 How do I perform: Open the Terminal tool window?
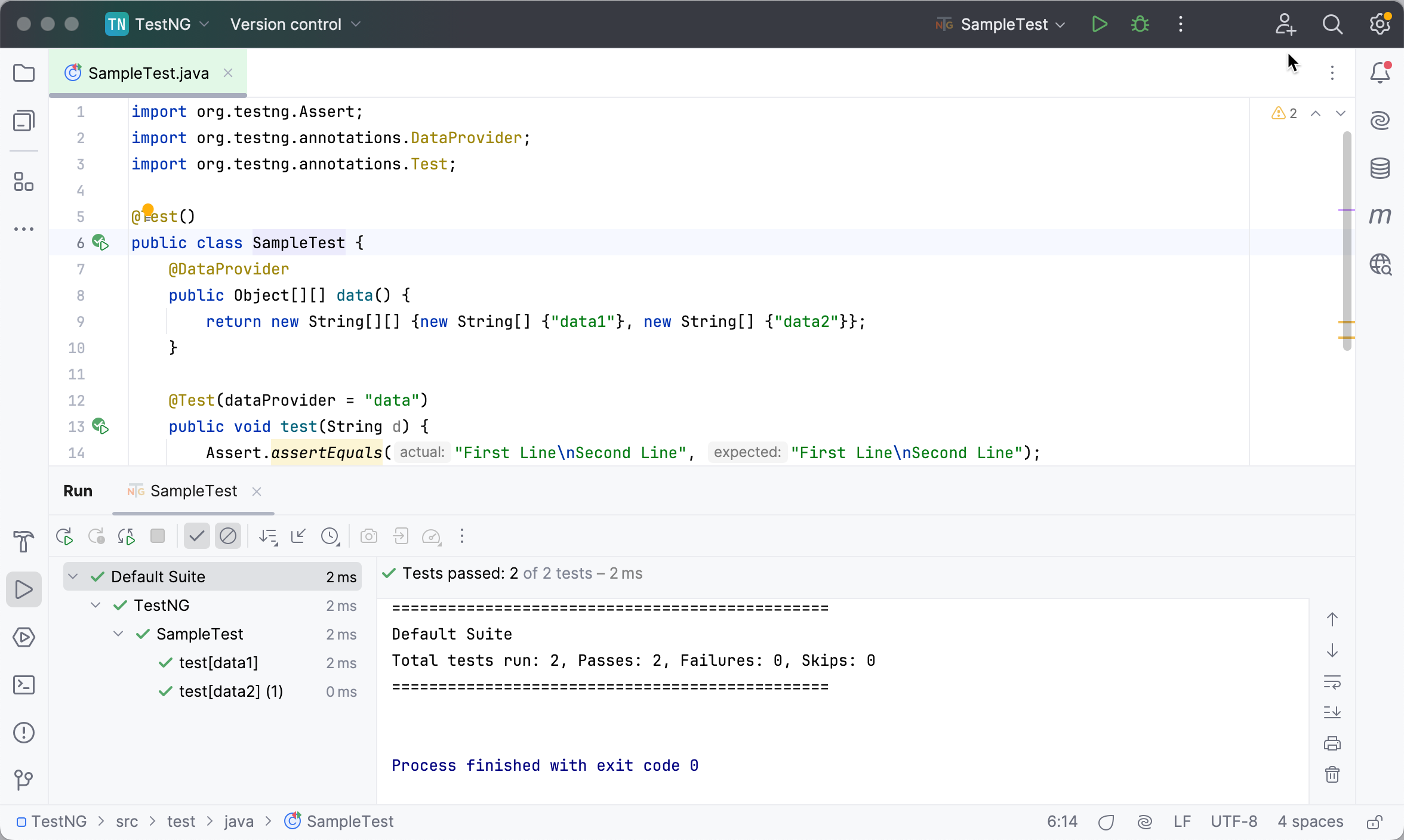[x=24, y=685]
